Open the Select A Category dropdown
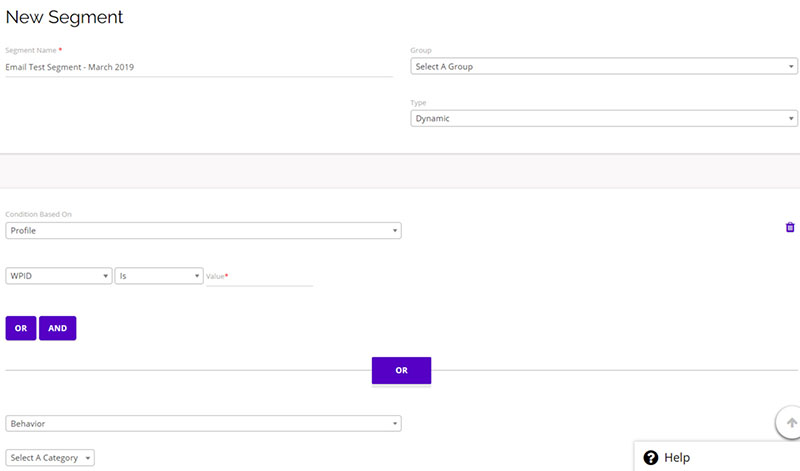 [50, 458]
